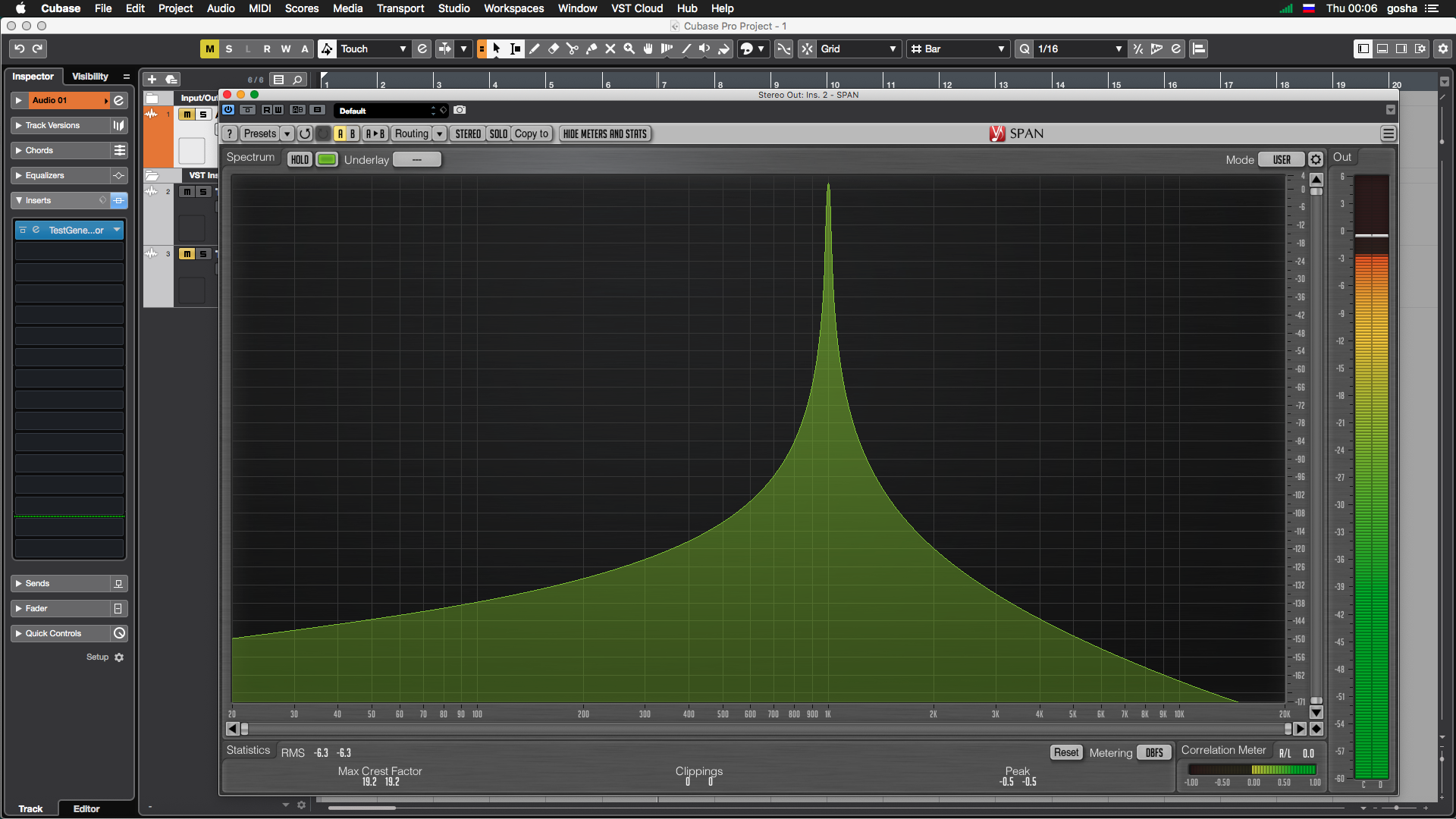1456x819 pixels.
Task: Select the Zoom magnifier tool
Action: (629, 49)
